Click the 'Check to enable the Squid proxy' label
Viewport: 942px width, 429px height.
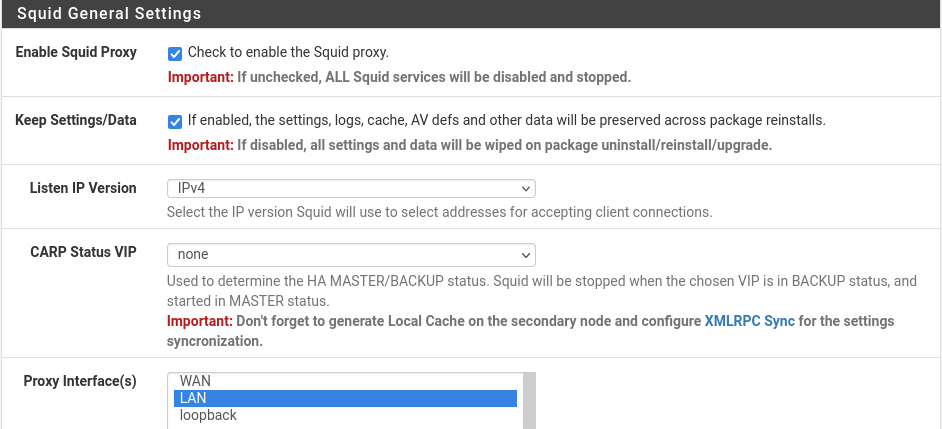(288, 52)
